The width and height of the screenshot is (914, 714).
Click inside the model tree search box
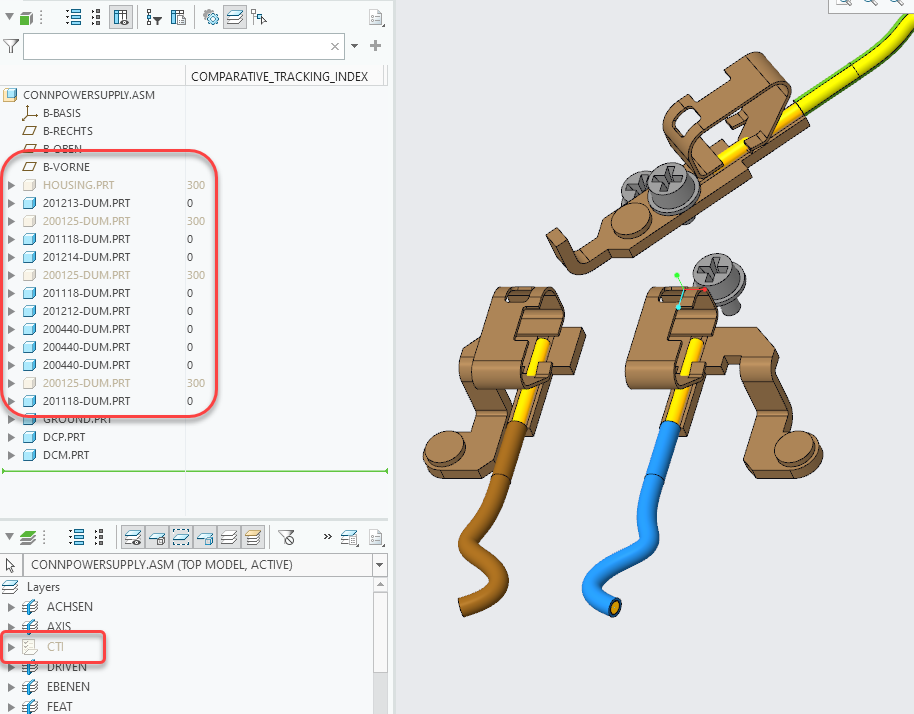pyautogui.click(x=176, y=47)
